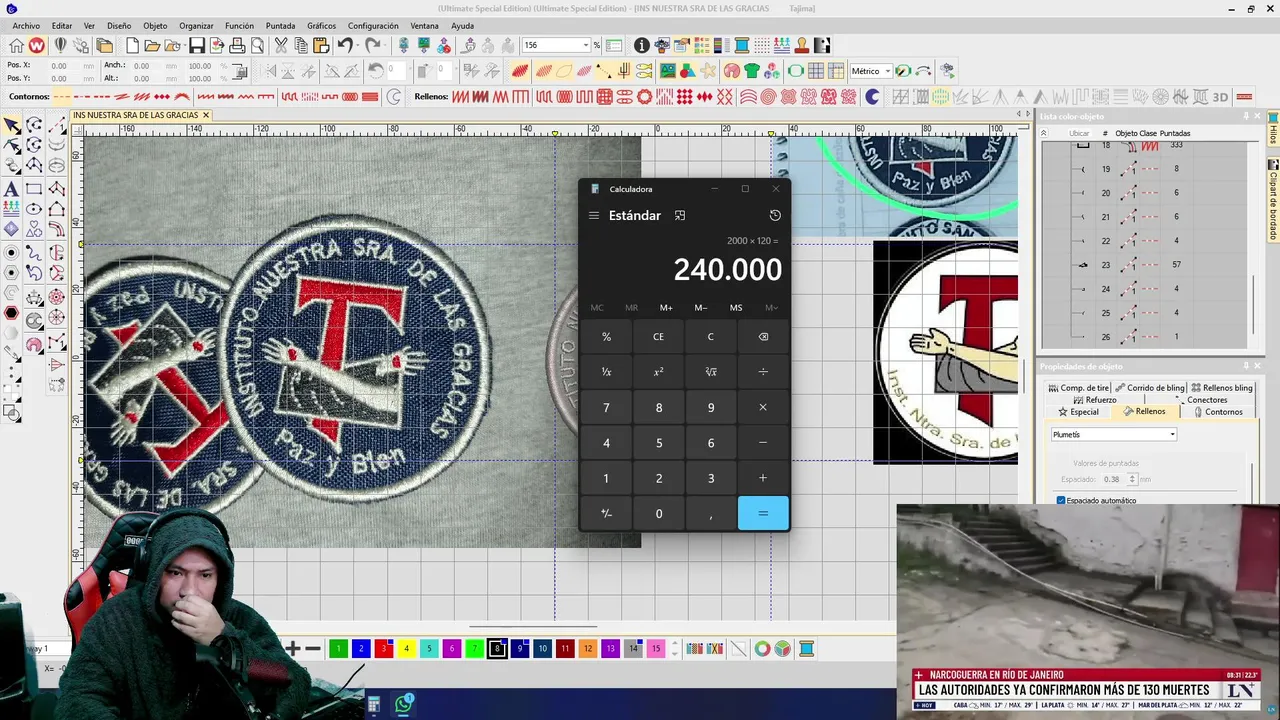The width and height of the screenshot is (1280, 720).
Task: Select object row 19 in color-object list
Action: (1145, 169)
